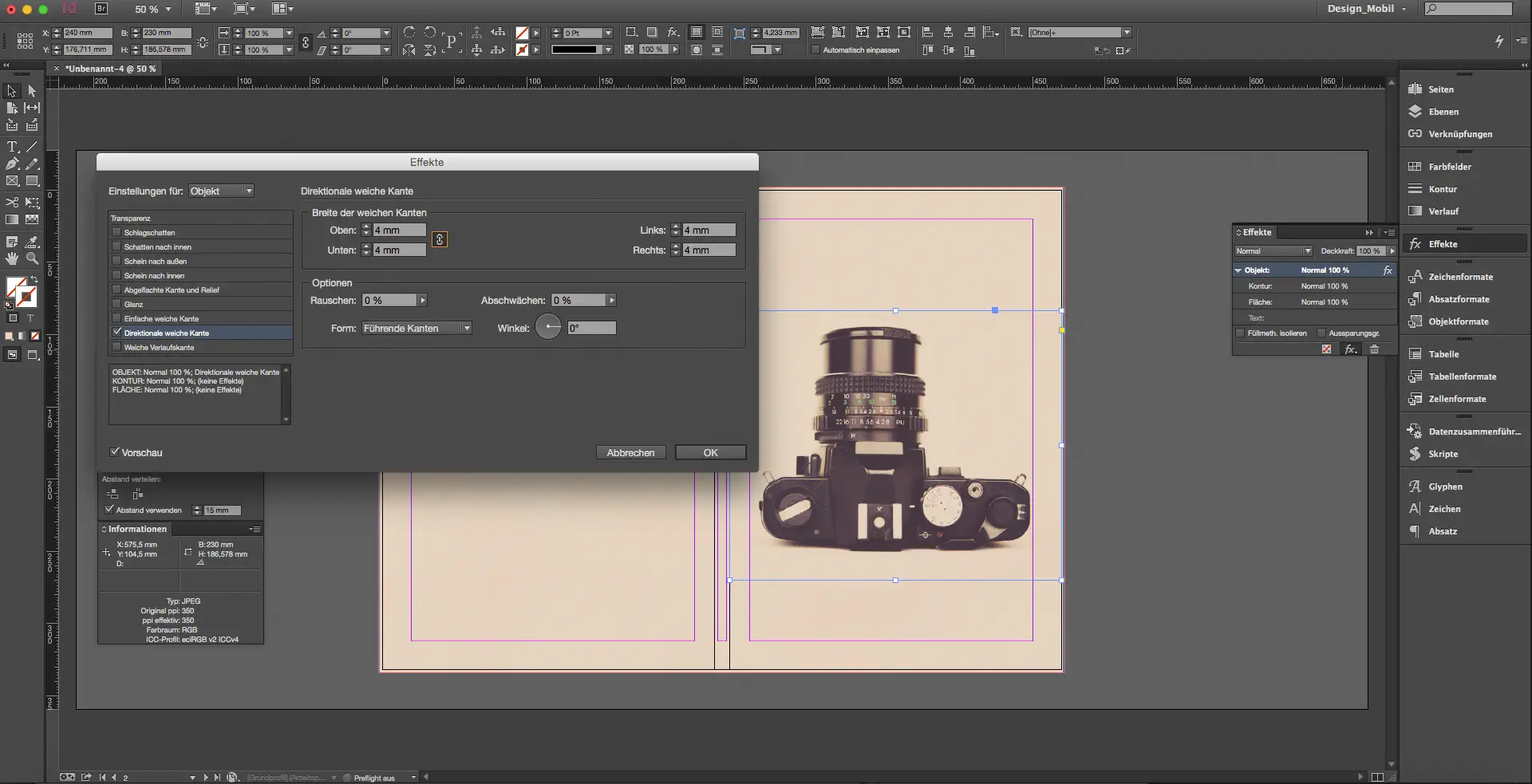Open the Einstellungen für Objekt dropdown
1532x784 pixels.
coord(221,191)
